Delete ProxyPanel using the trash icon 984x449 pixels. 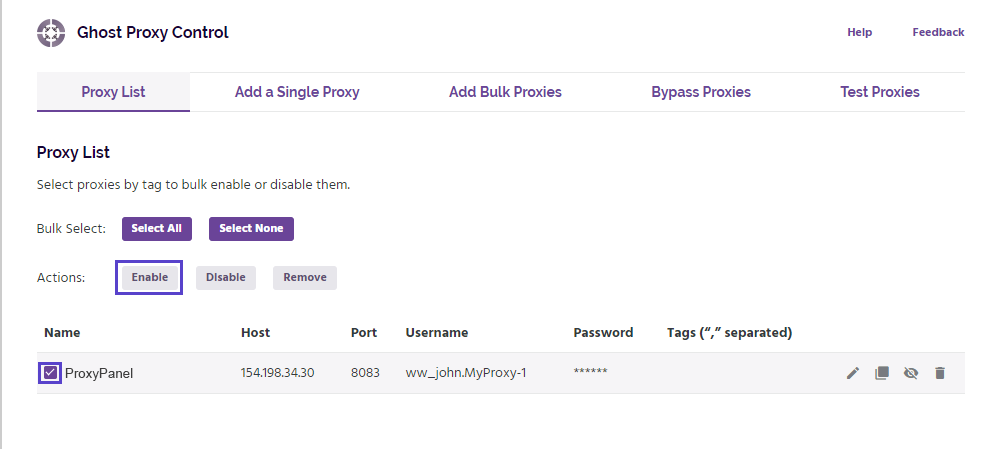(x=939, y=373)
